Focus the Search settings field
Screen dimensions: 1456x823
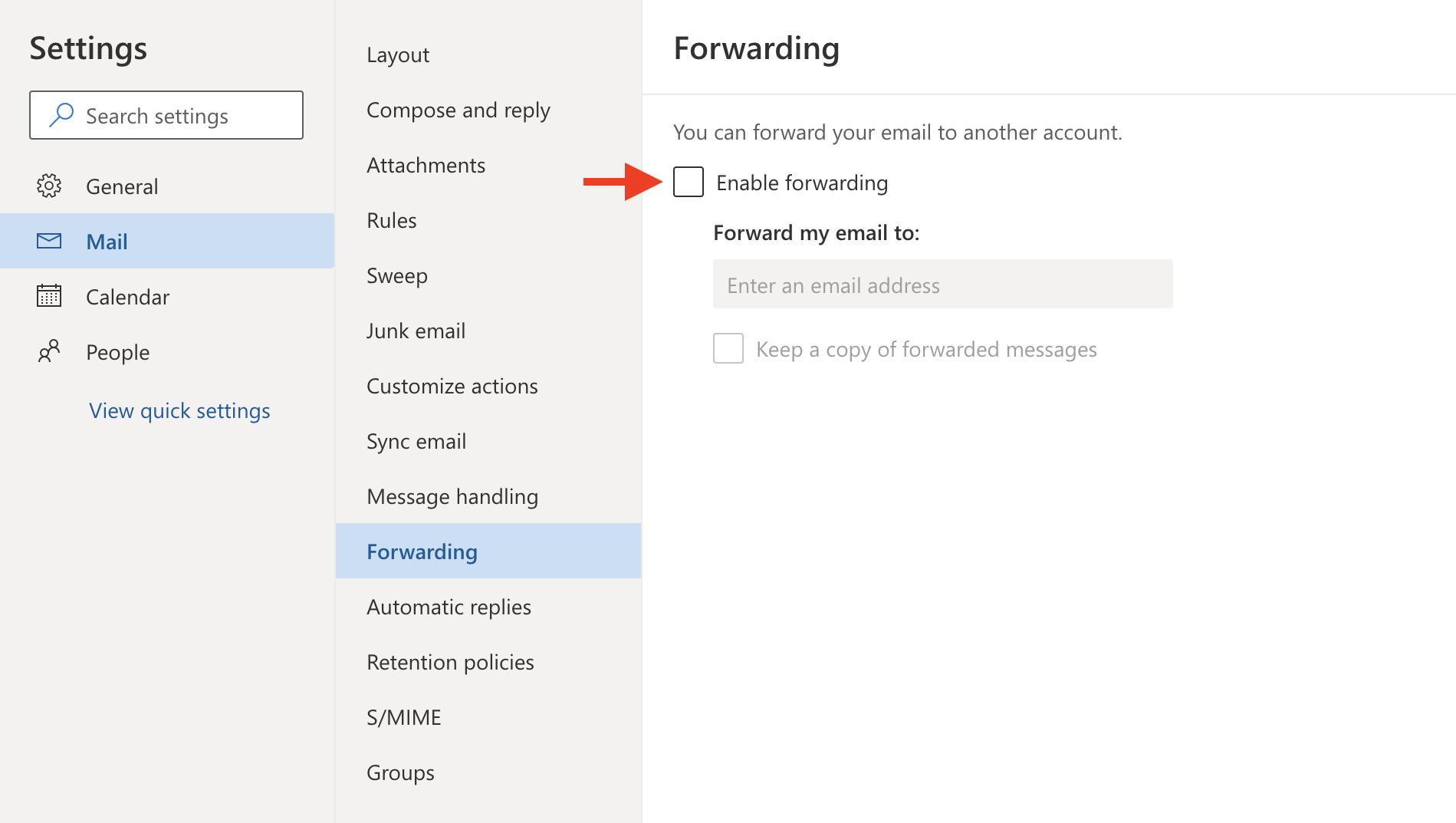(166, 115)
